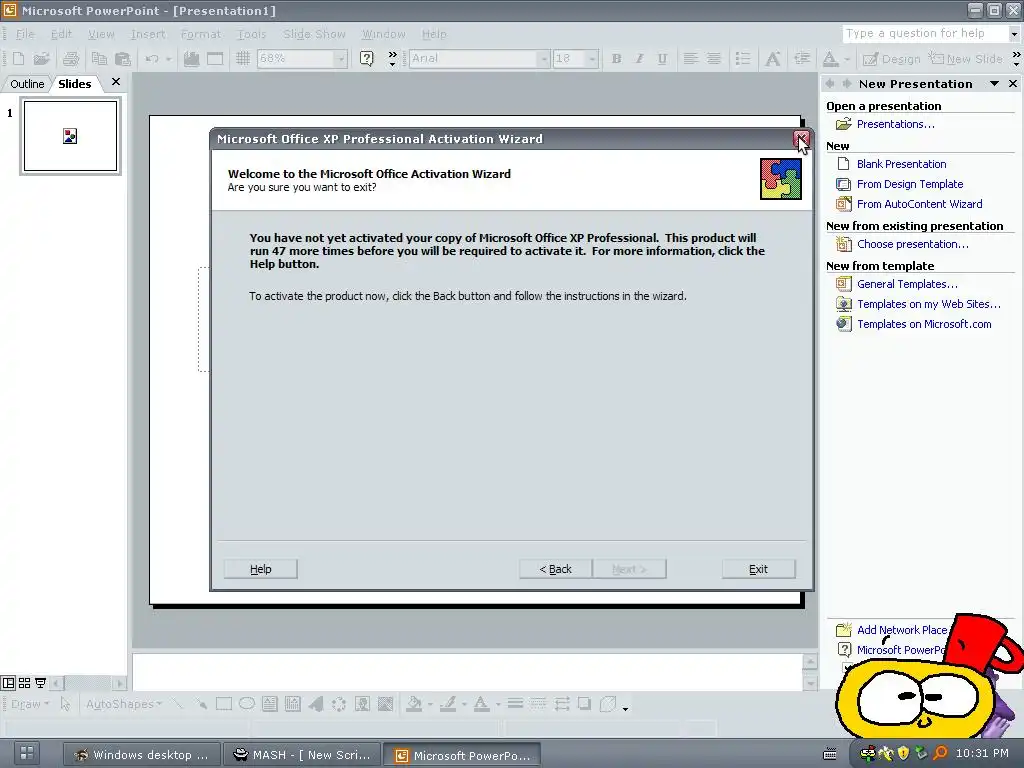Viewport: 1024px width, 768px height.
Task: Switch to the Slides tab
Action: coord(74,84)
